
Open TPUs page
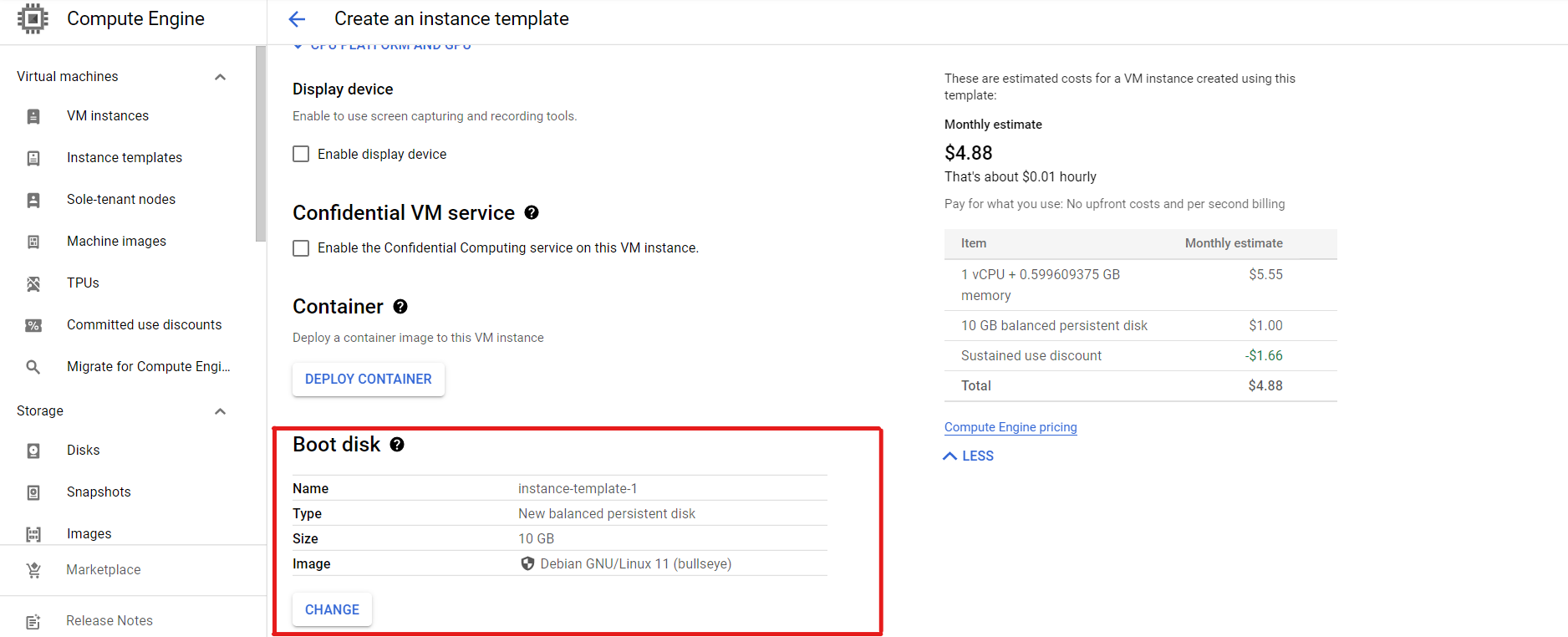(83, 283)
